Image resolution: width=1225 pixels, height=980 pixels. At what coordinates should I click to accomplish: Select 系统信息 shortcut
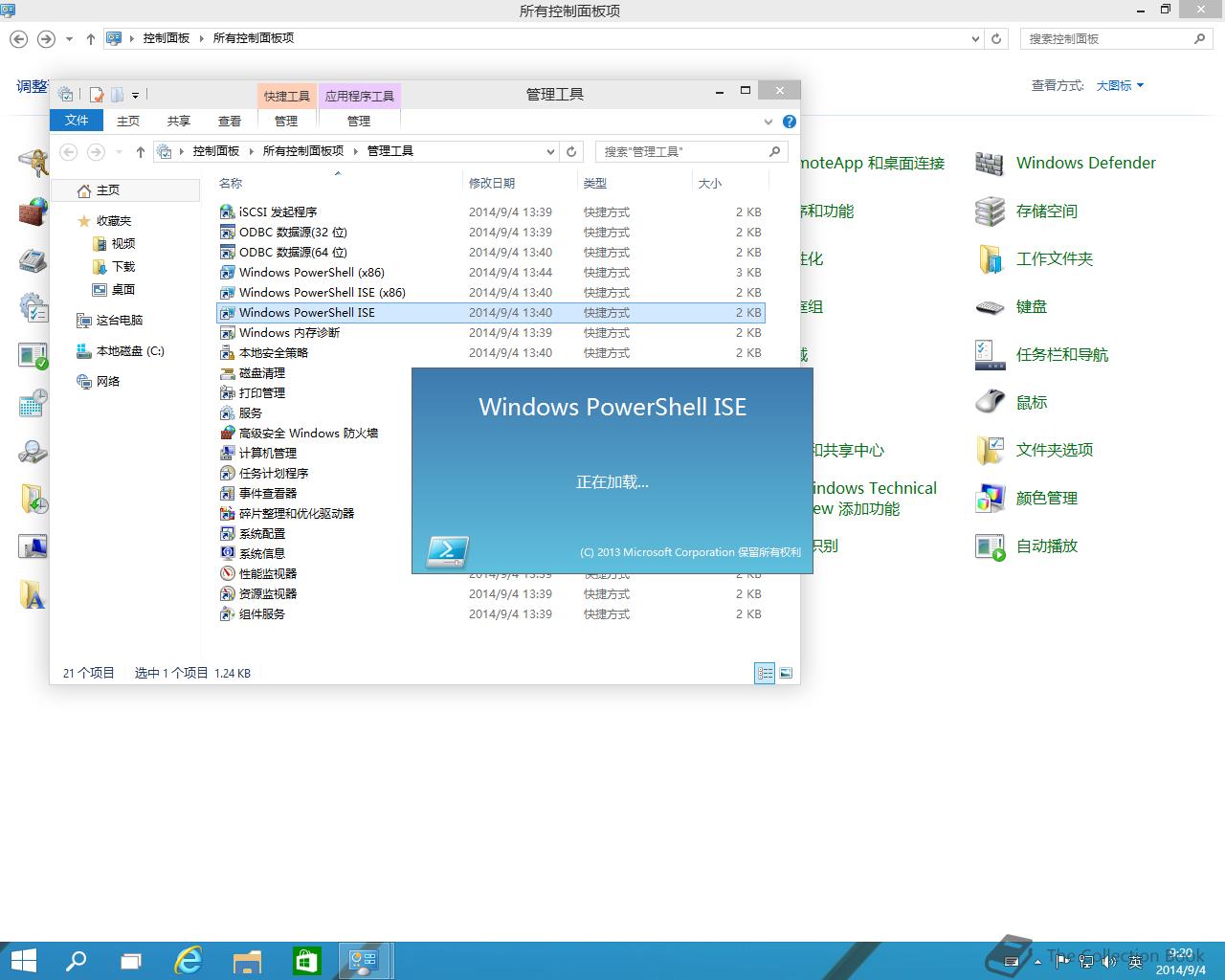click(x=253, y=553)
